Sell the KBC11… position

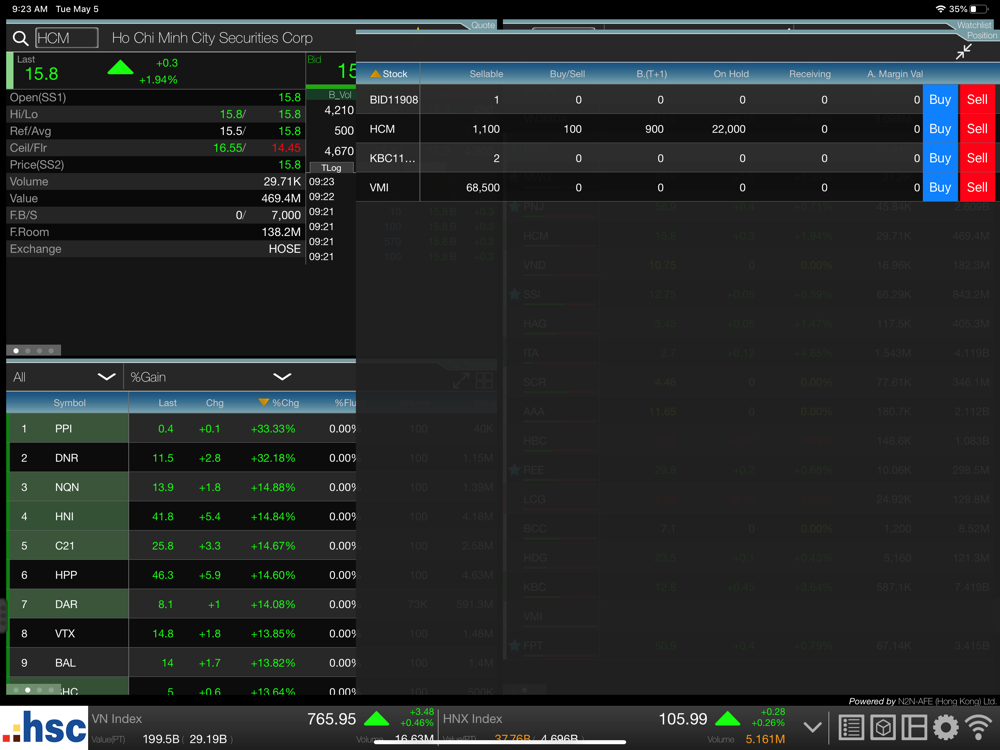click(977, 158)
